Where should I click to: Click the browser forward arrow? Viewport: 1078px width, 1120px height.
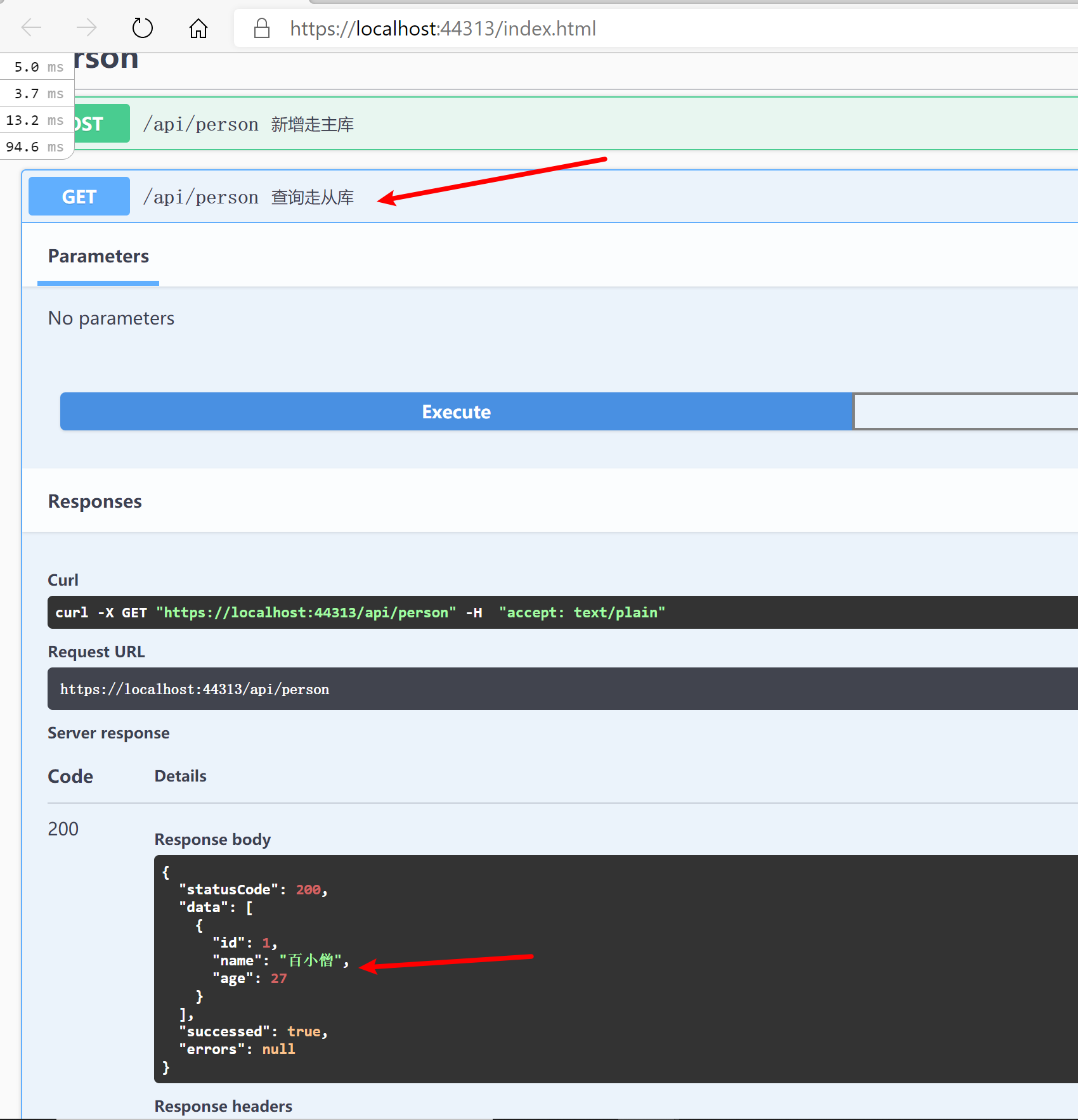(x=86, y=28)
